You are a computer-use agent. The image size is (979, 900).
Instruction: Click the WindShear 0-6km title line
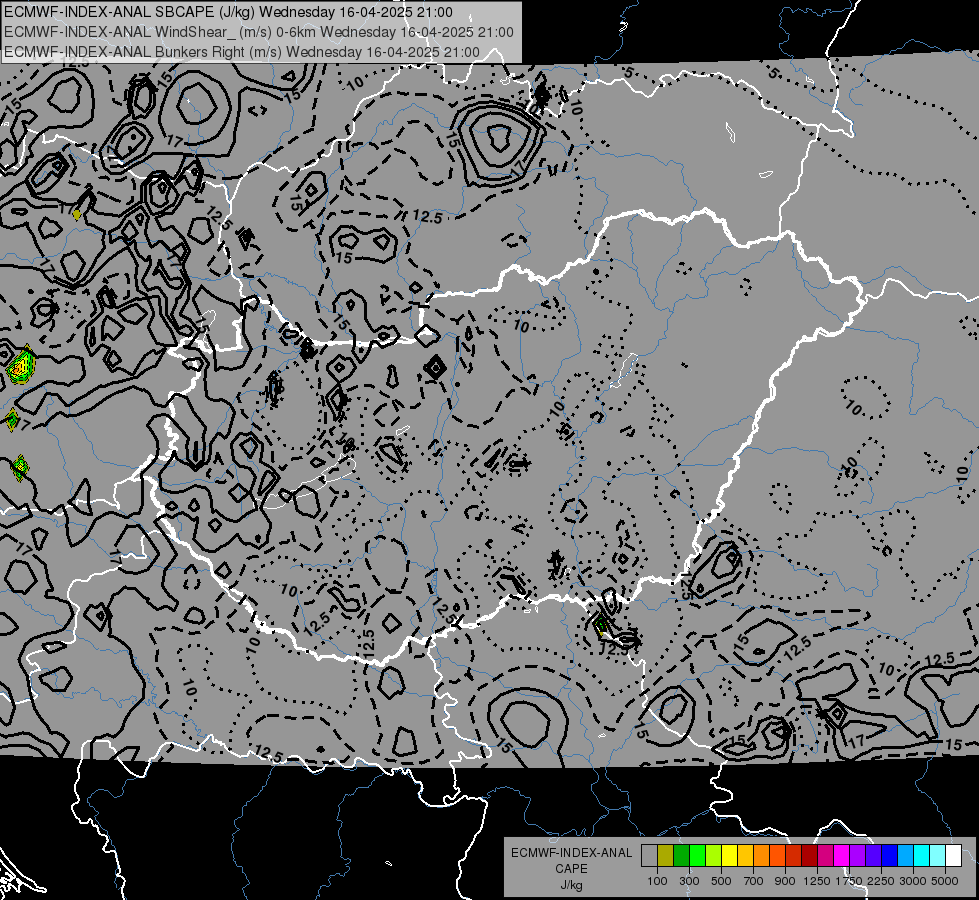click(x=258, y=32)
